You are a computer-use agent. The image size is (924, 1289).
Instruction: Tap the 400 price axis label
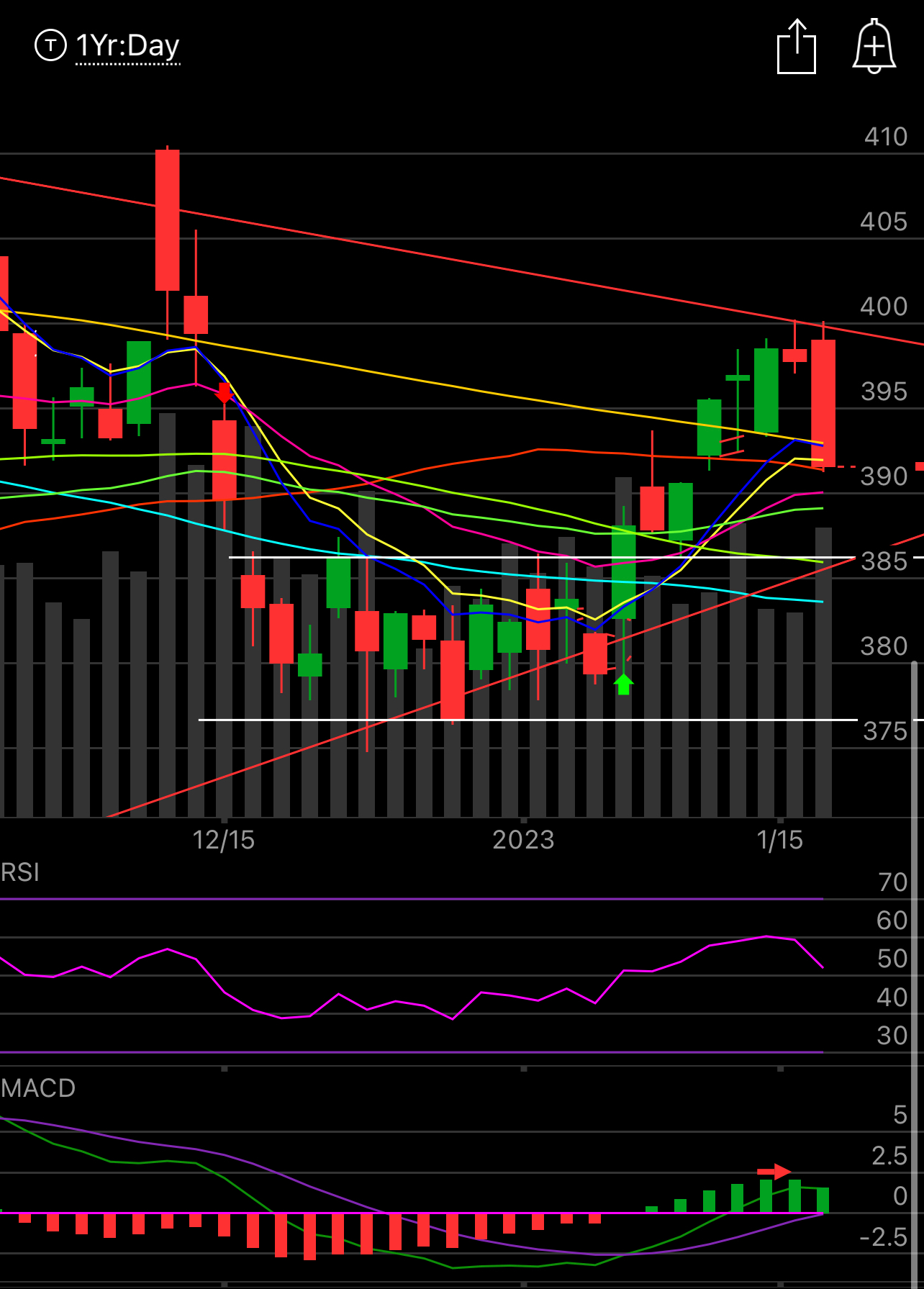point(884,307)
